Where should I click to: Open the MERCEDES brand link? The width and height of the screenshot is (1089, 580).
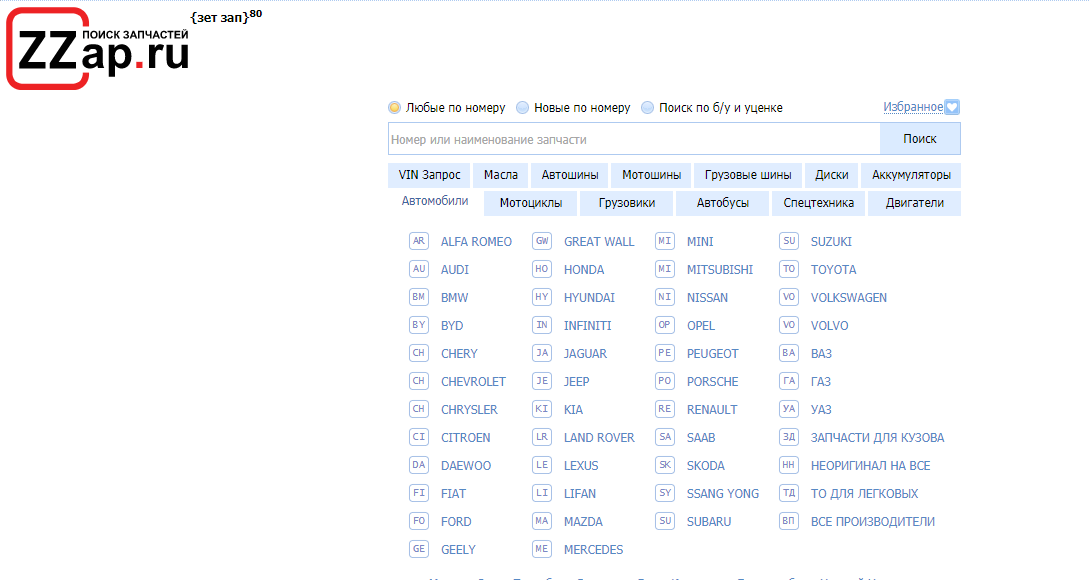pos(593,549)
